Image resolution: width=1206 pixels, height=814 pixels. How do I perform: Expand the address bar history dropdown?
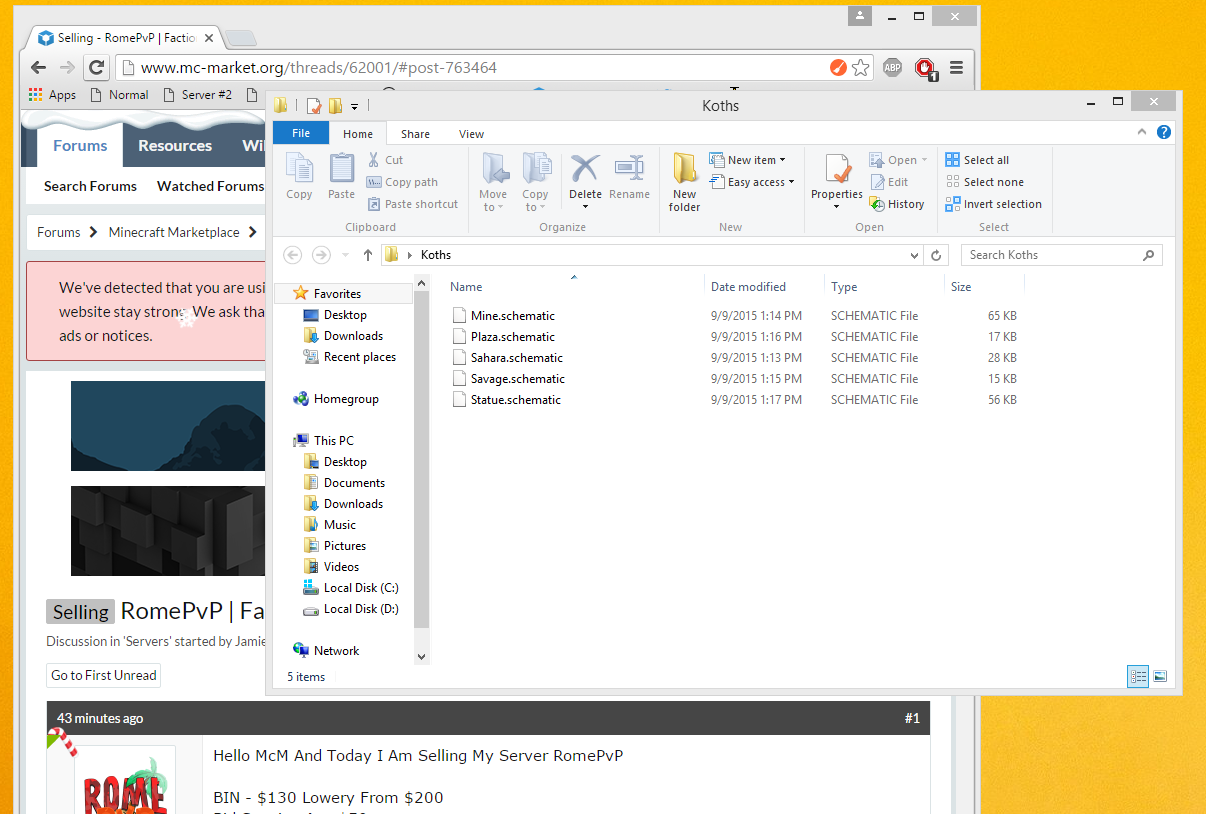[x=914, y=255]
